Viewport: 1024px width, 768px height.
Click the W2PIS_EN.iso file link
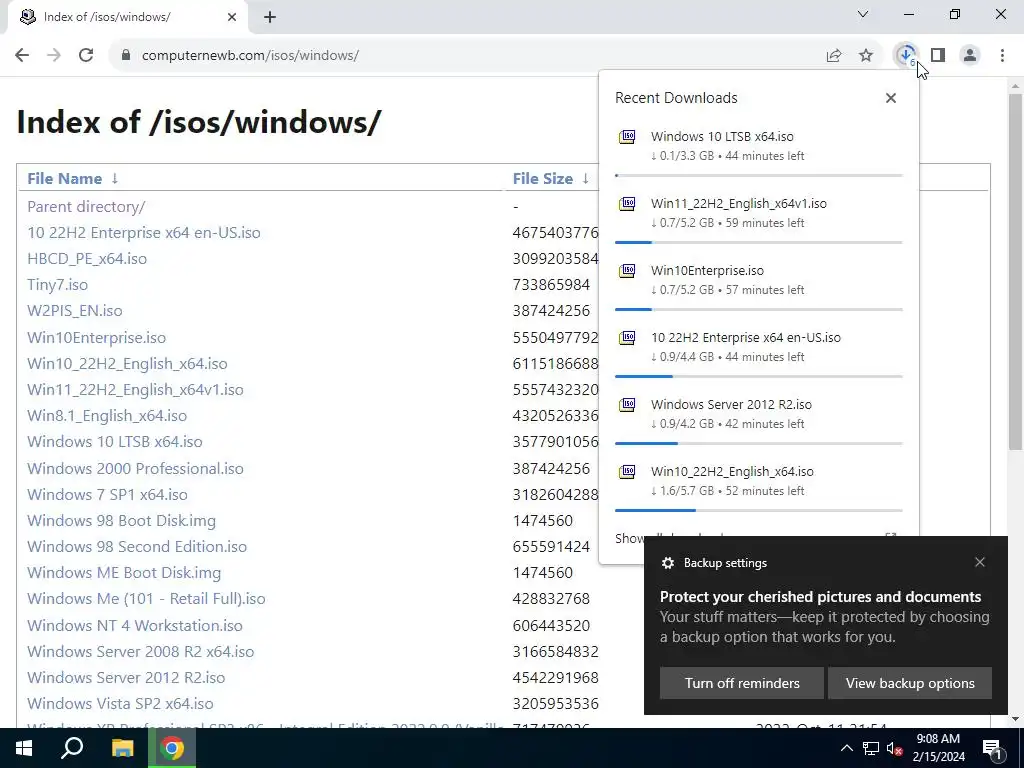click(x=74, y=311)
